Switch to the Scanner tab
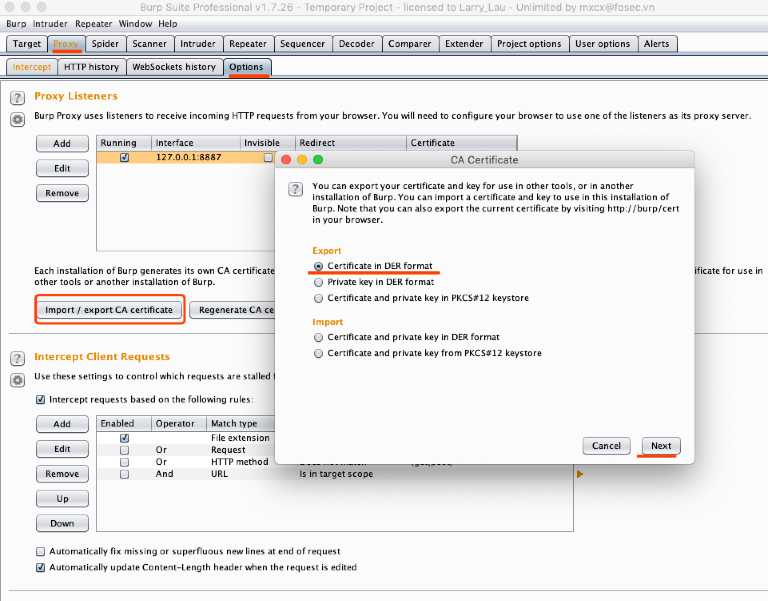 150,44
